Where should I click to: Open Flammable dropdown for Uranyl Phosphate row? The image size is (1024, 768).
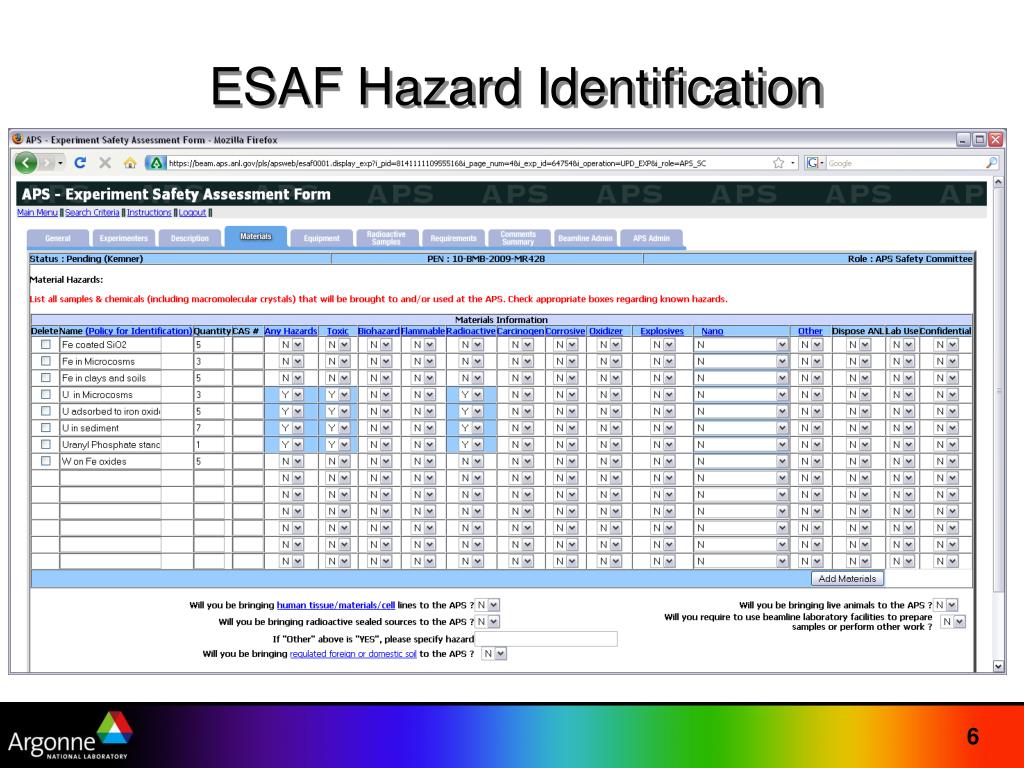pyautogui.click(x=423, y=445)
